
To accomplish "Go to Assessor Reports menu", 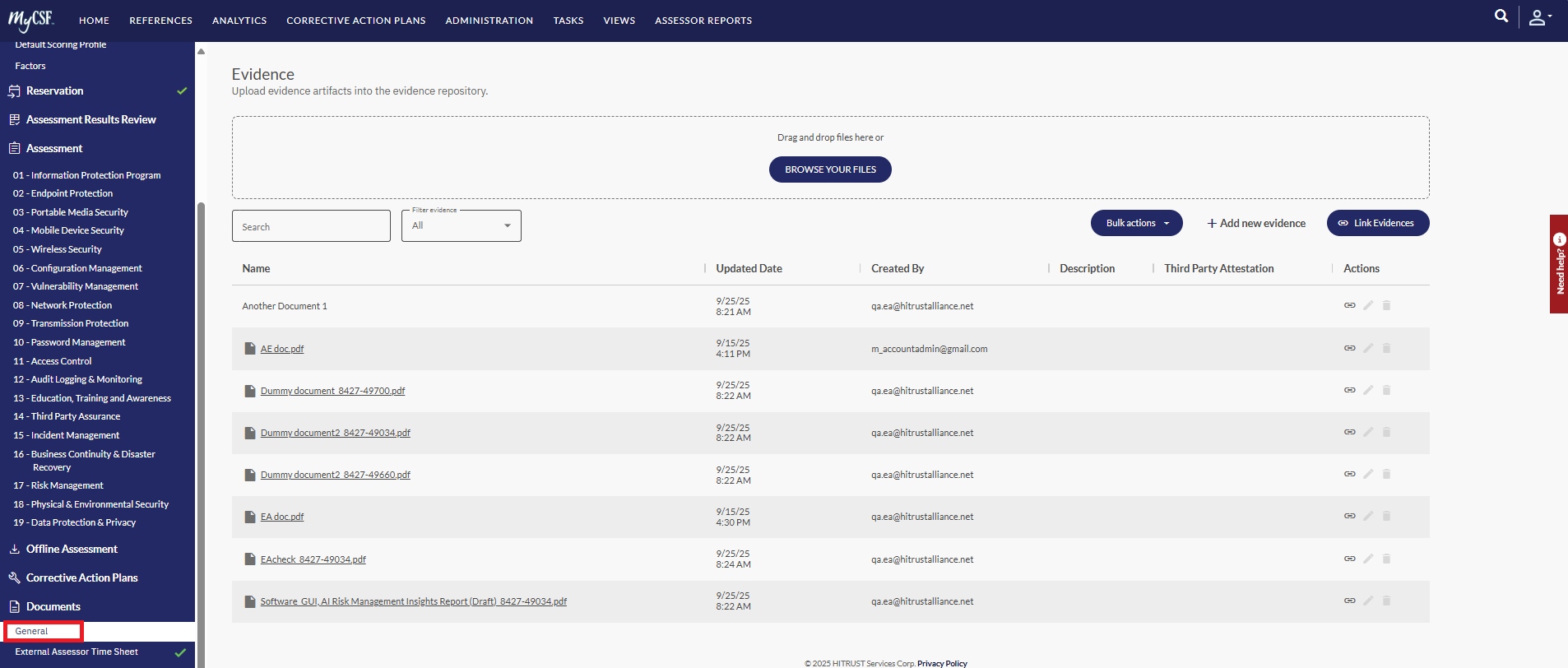I will tap(703, 21).
